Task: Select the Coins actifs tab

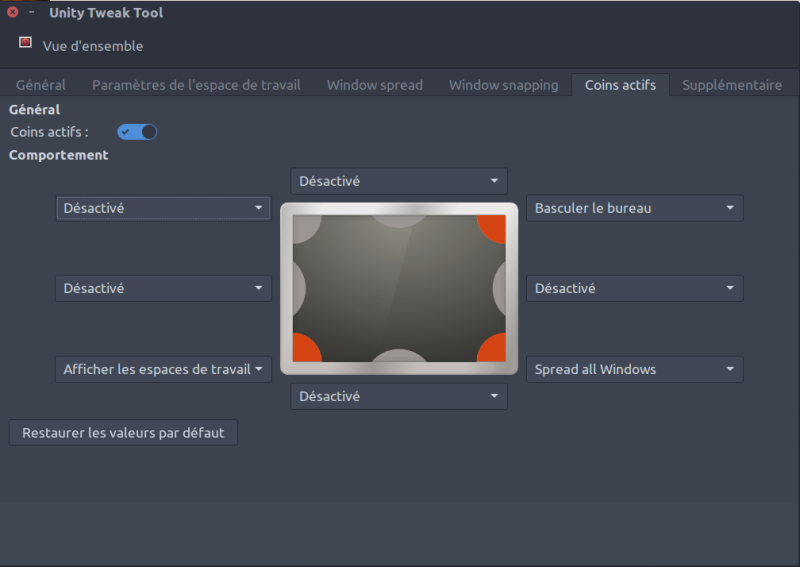Action: (620, 85)
